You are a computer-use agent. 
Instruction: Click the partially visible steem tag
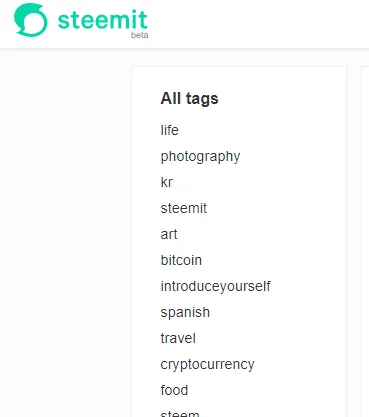coord(180,414)
